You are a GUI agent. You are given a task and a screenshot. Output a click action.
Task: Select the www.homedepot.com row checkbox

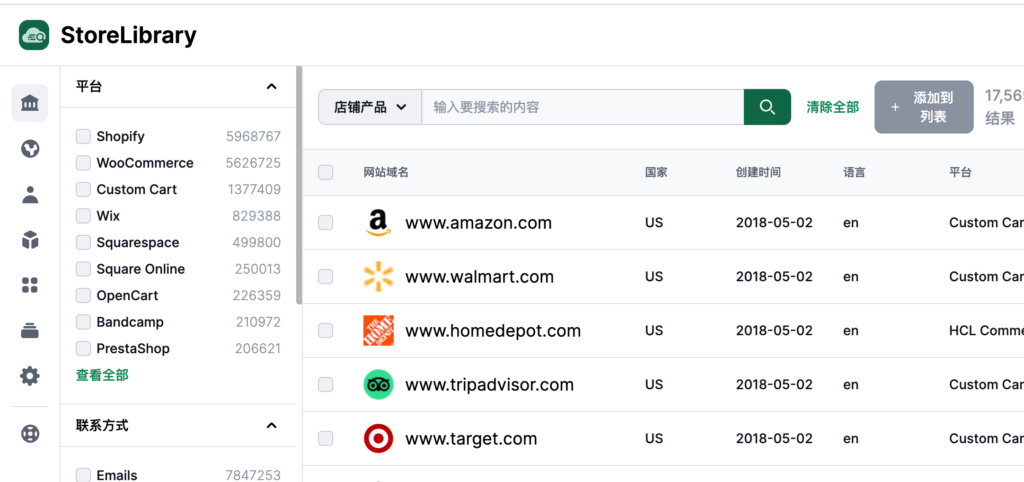pyautogui.click(x=325, y=330)
